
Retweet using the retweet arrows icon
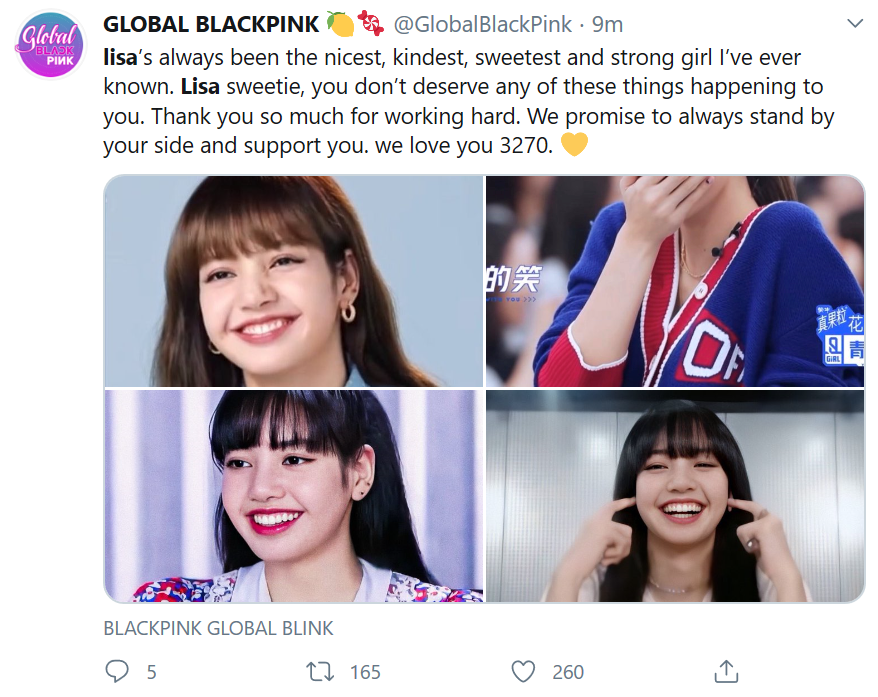pos(320,671)
